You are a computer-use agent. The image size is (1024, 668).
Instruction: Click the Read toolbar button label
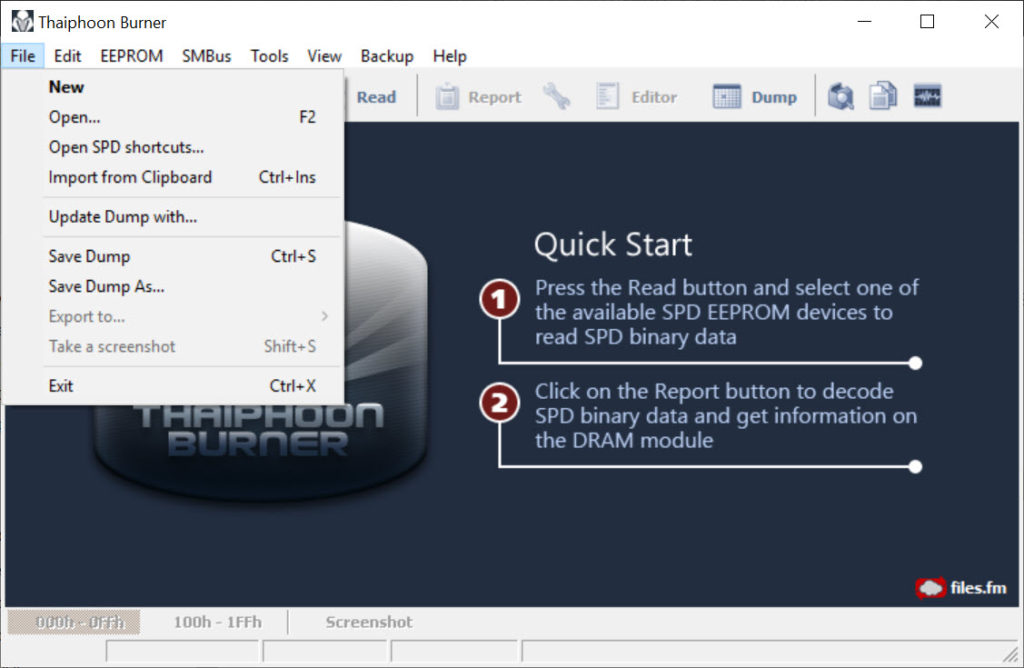[376, 97]
